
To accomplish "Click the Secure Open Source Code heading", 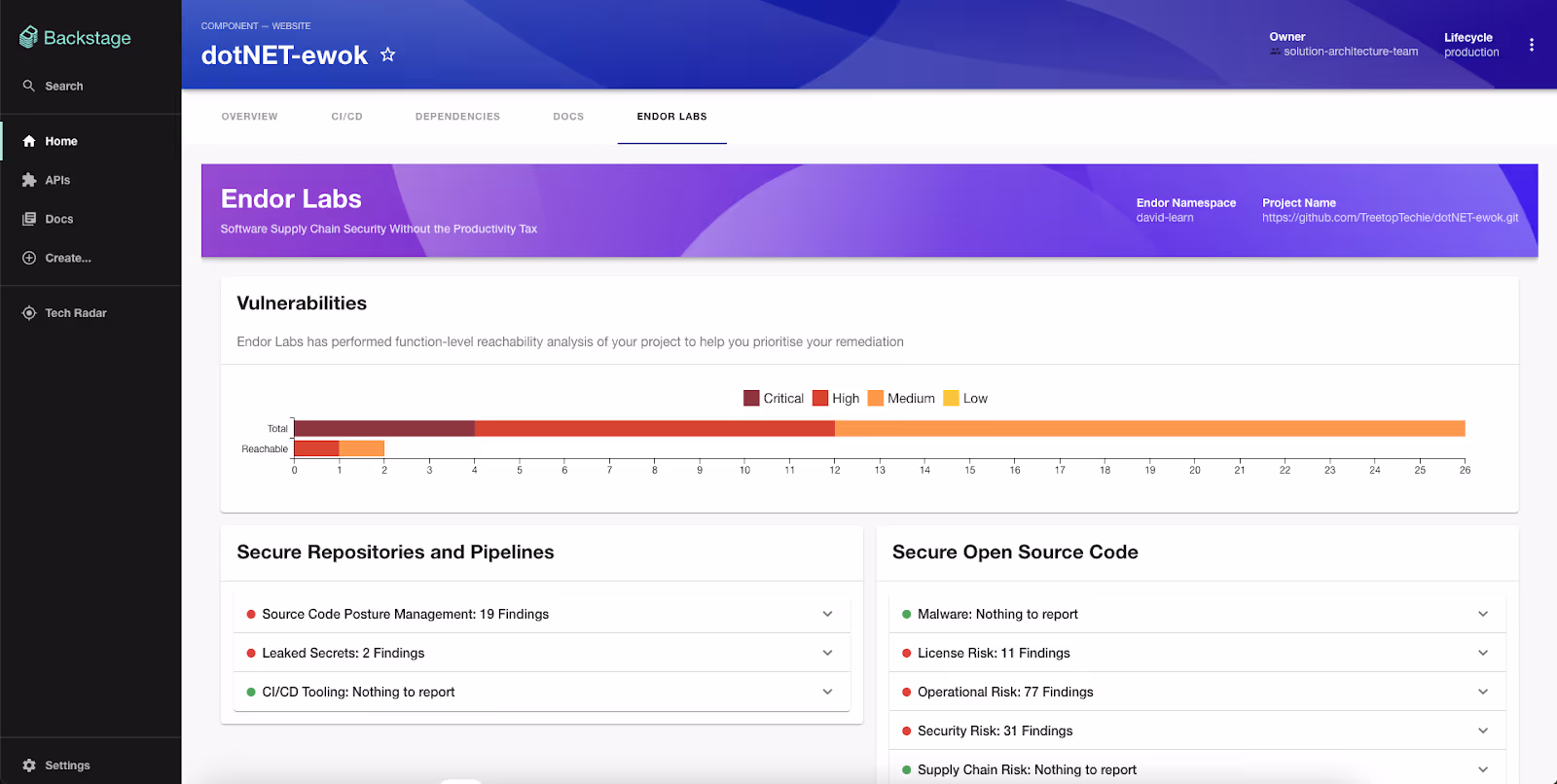I will pos(1015,552).
